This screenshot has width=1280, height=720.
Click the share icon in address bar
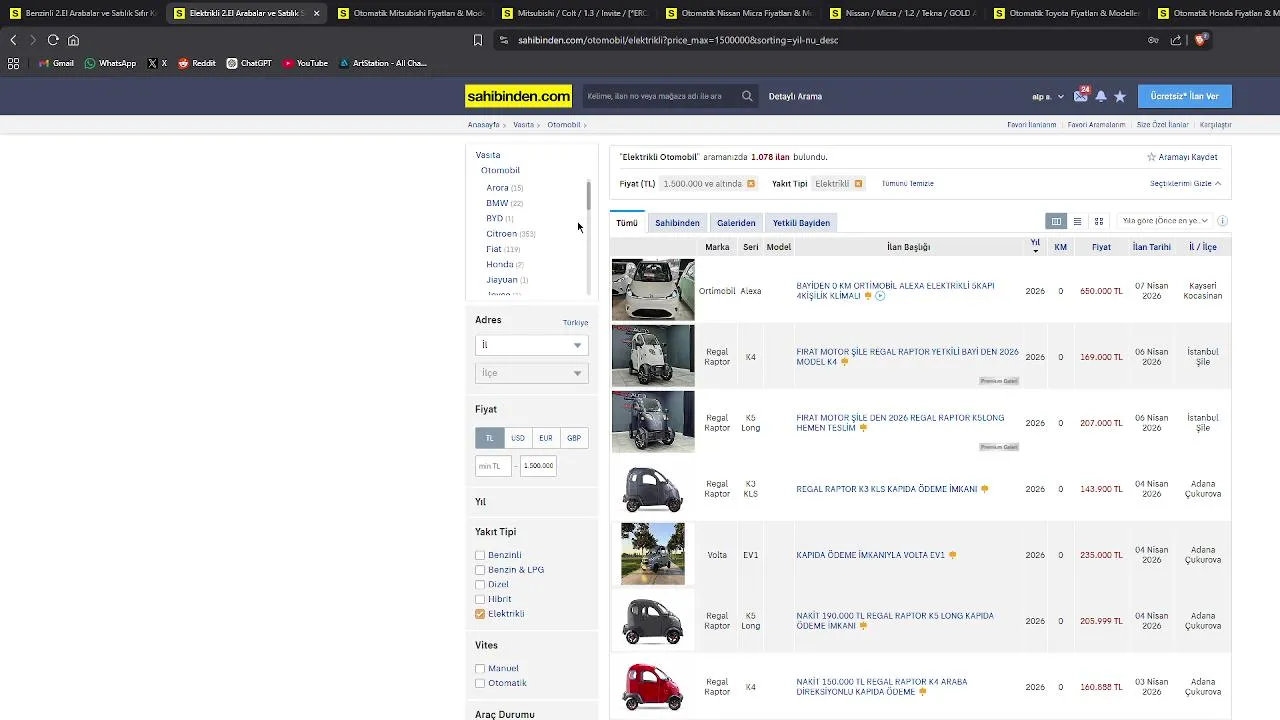pos(1176,40)
